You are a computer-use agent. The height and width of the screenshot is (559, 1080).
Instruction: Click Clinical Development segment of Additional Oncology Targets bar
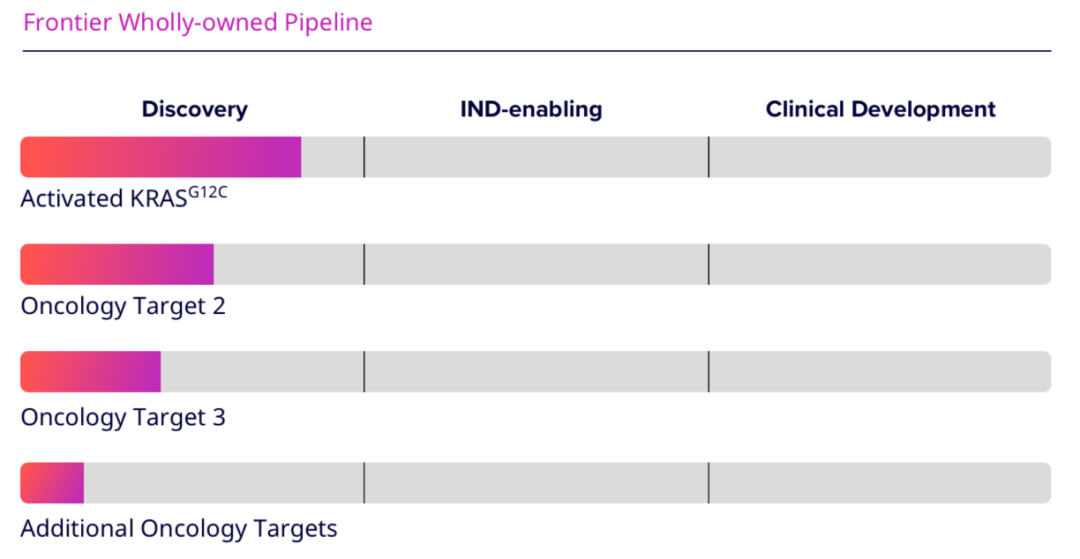coord(879,483)
